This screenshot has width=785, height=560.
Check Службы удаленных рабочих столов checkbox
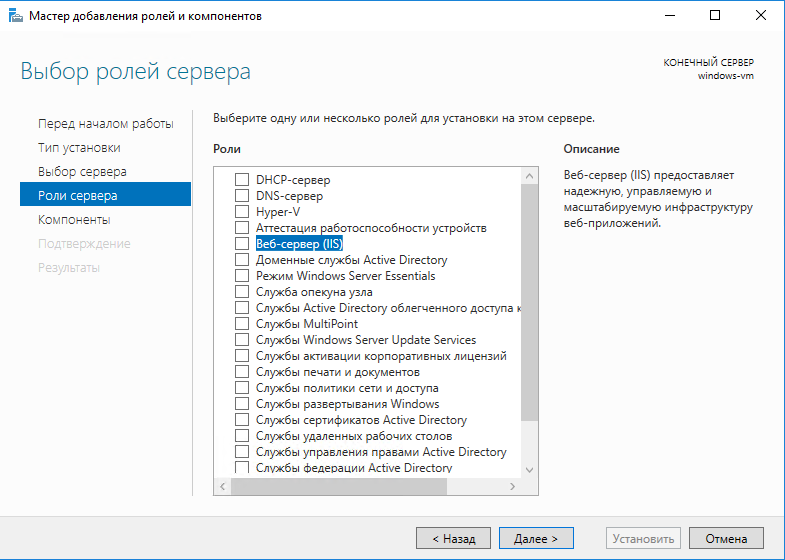(x=242, y=436)
